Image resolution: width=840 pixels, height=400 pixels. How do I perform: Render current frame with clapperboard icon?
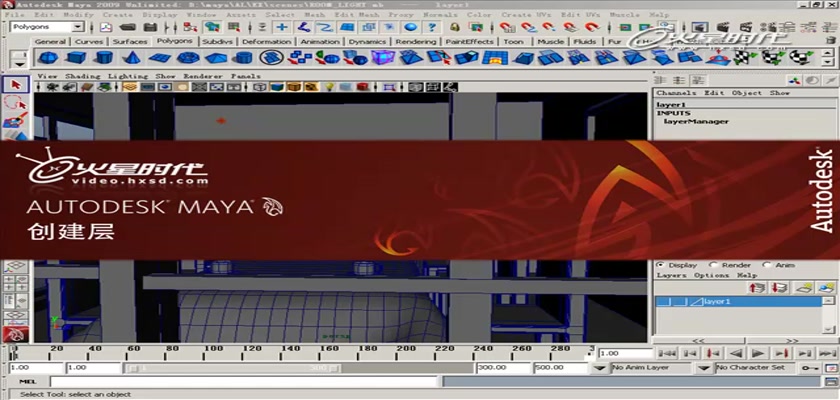[x=723, y=27]
